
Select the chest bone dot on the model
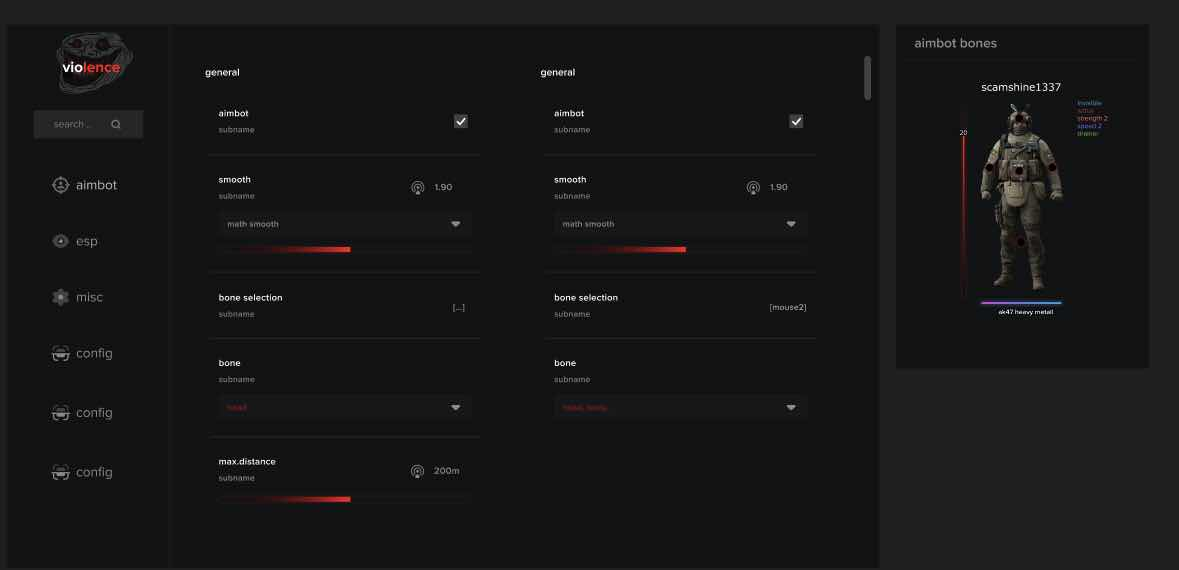(x=1019, y=171)
